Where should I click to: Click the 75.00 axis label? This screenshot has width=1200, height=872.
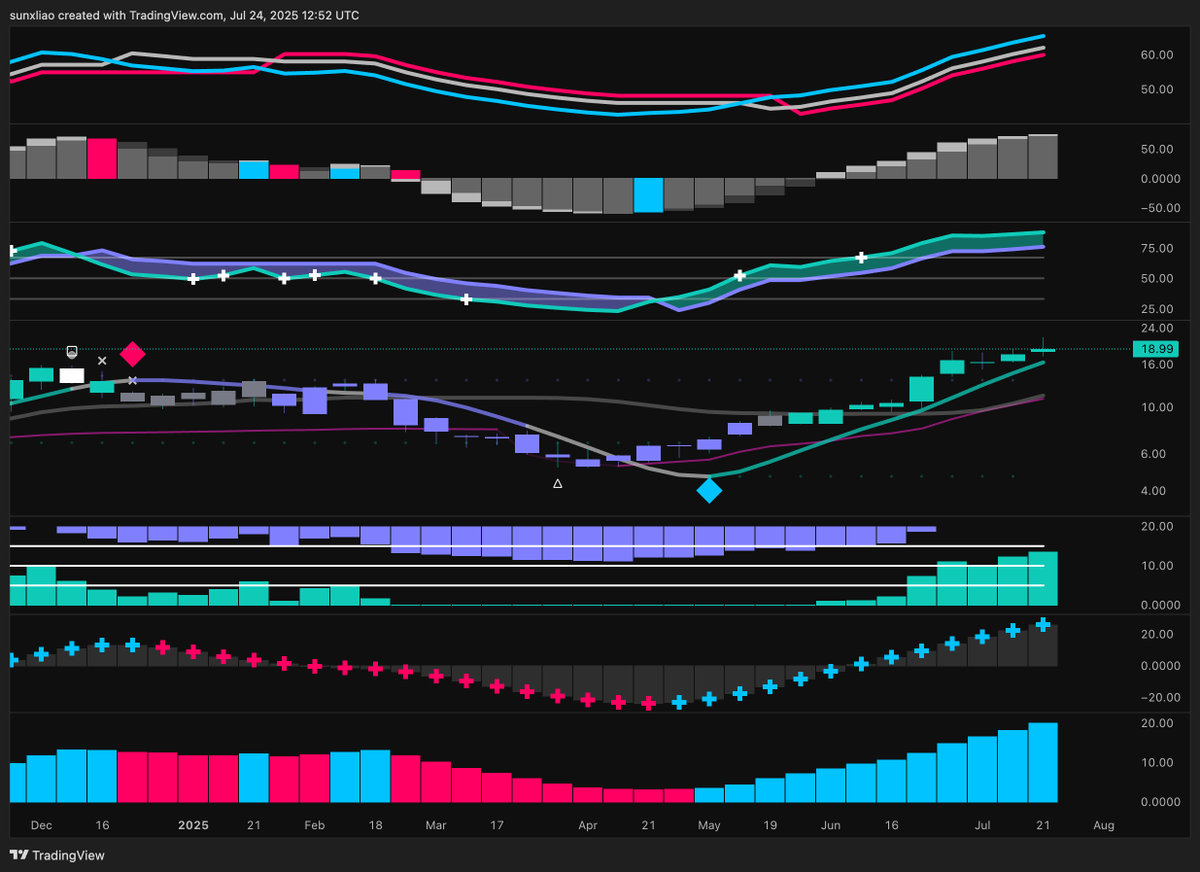pyautogui.click(x=1157, y=249)
